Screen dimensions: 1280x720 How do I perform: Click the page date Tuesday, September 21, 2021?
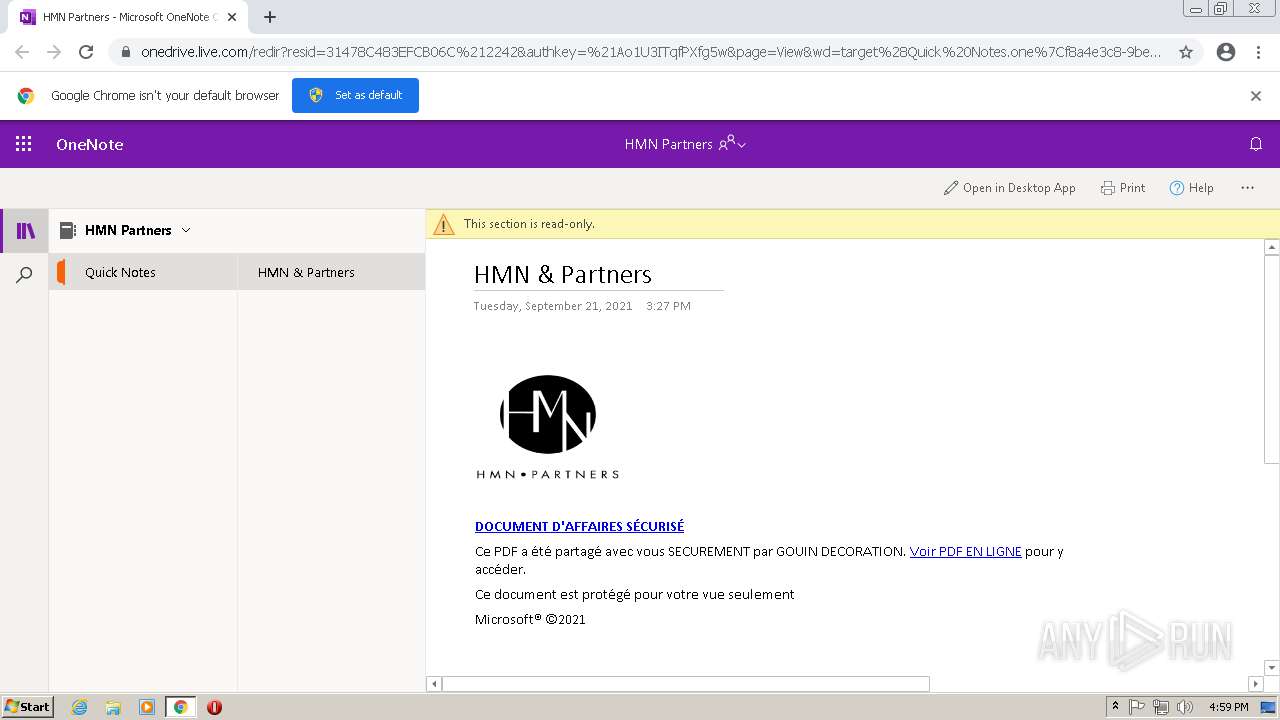553,306
